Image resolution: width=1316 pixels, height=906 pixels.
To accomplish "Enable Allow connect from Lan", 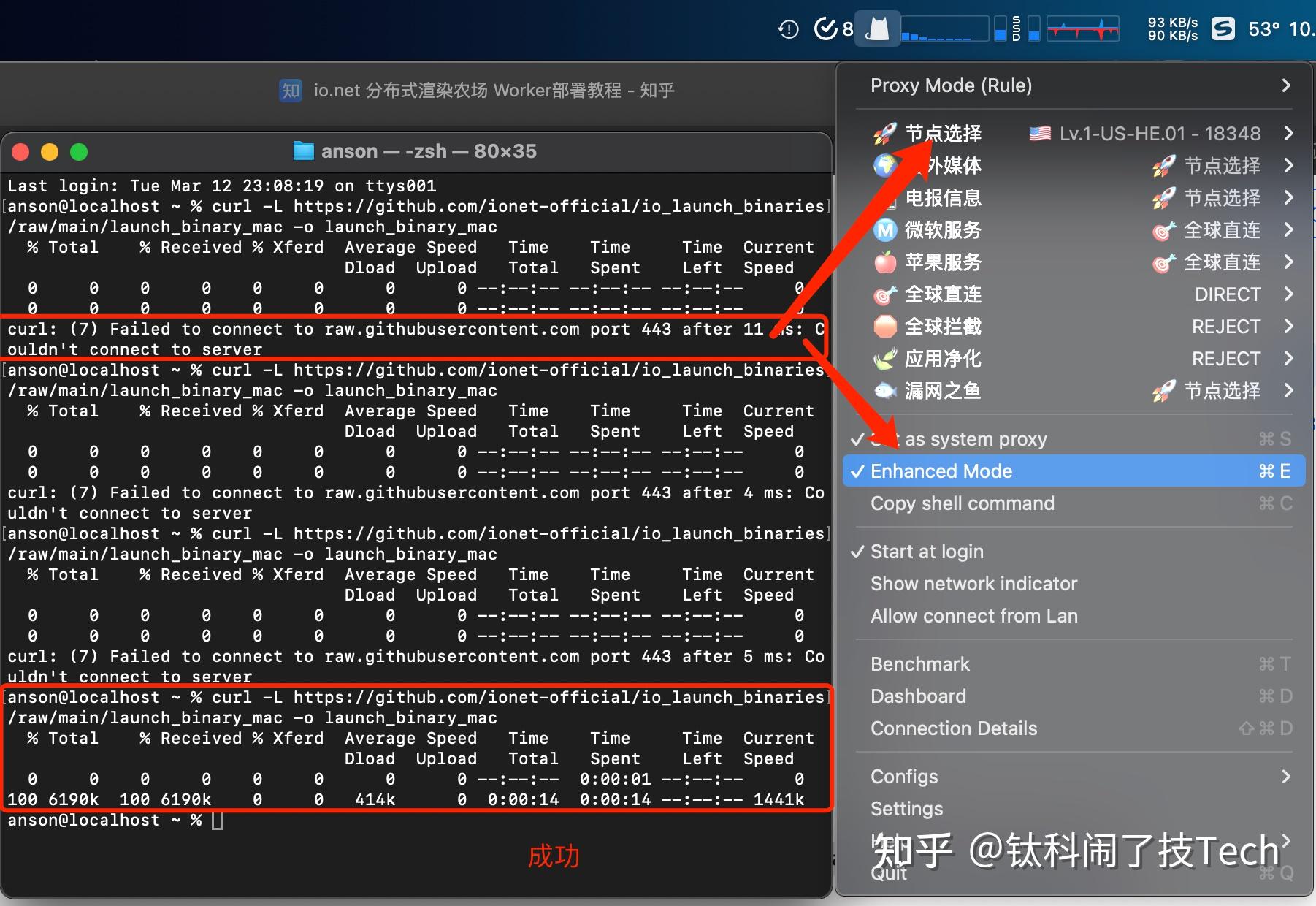I will pyautogui.click(x=1074, y=616).
